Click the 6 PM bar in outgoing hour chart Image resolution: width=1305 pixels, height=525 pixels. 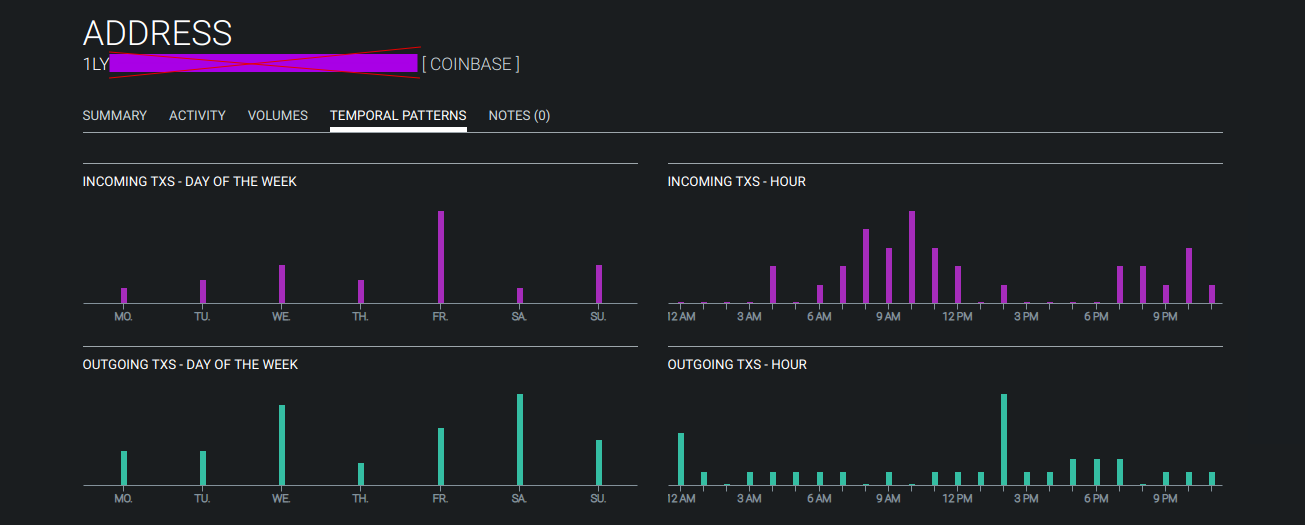click(x=1097, y=472)
